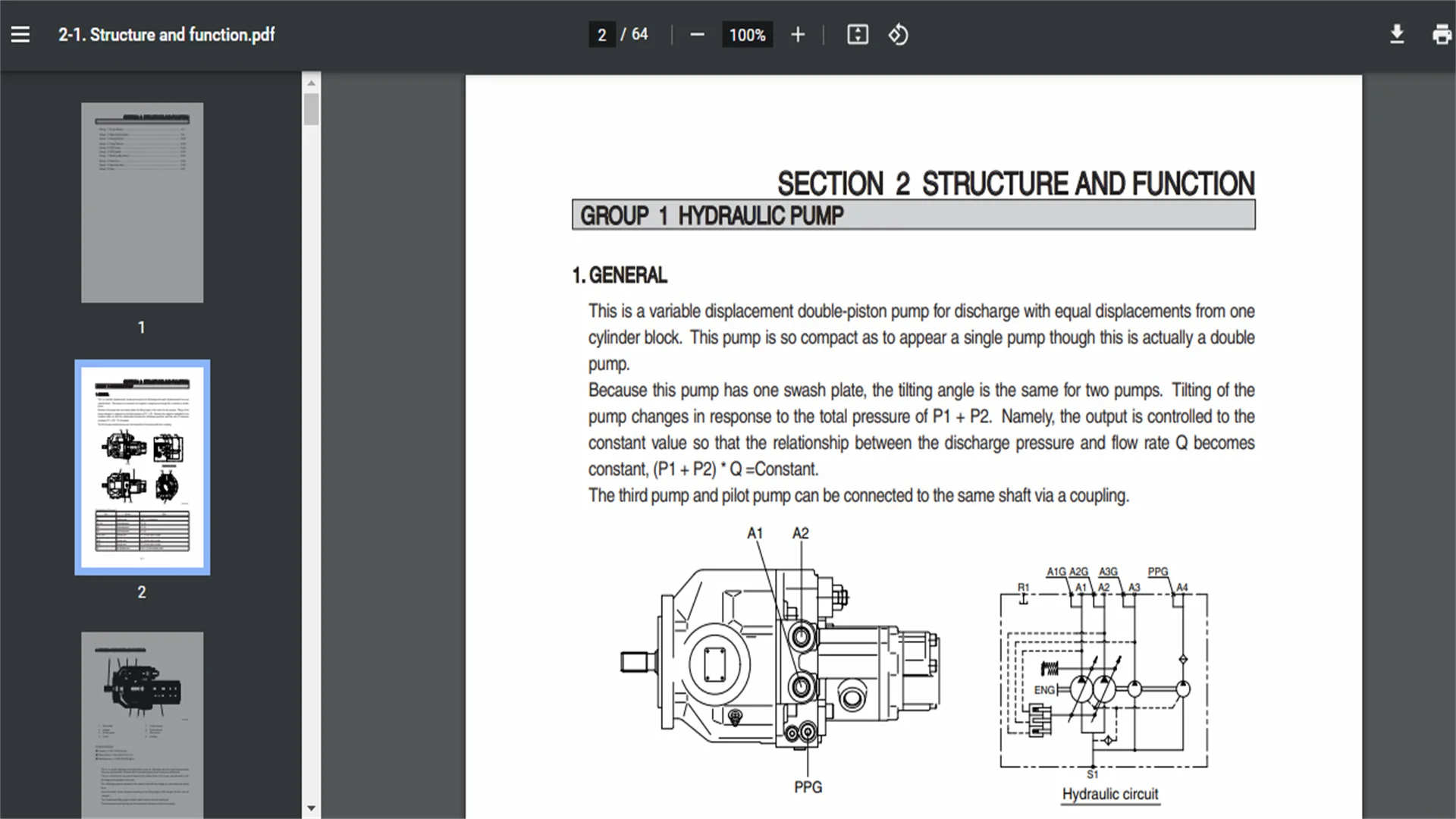Click the 1. GENERAL heading
This screenshot has width=1456, height=819.
pos(620,275)
